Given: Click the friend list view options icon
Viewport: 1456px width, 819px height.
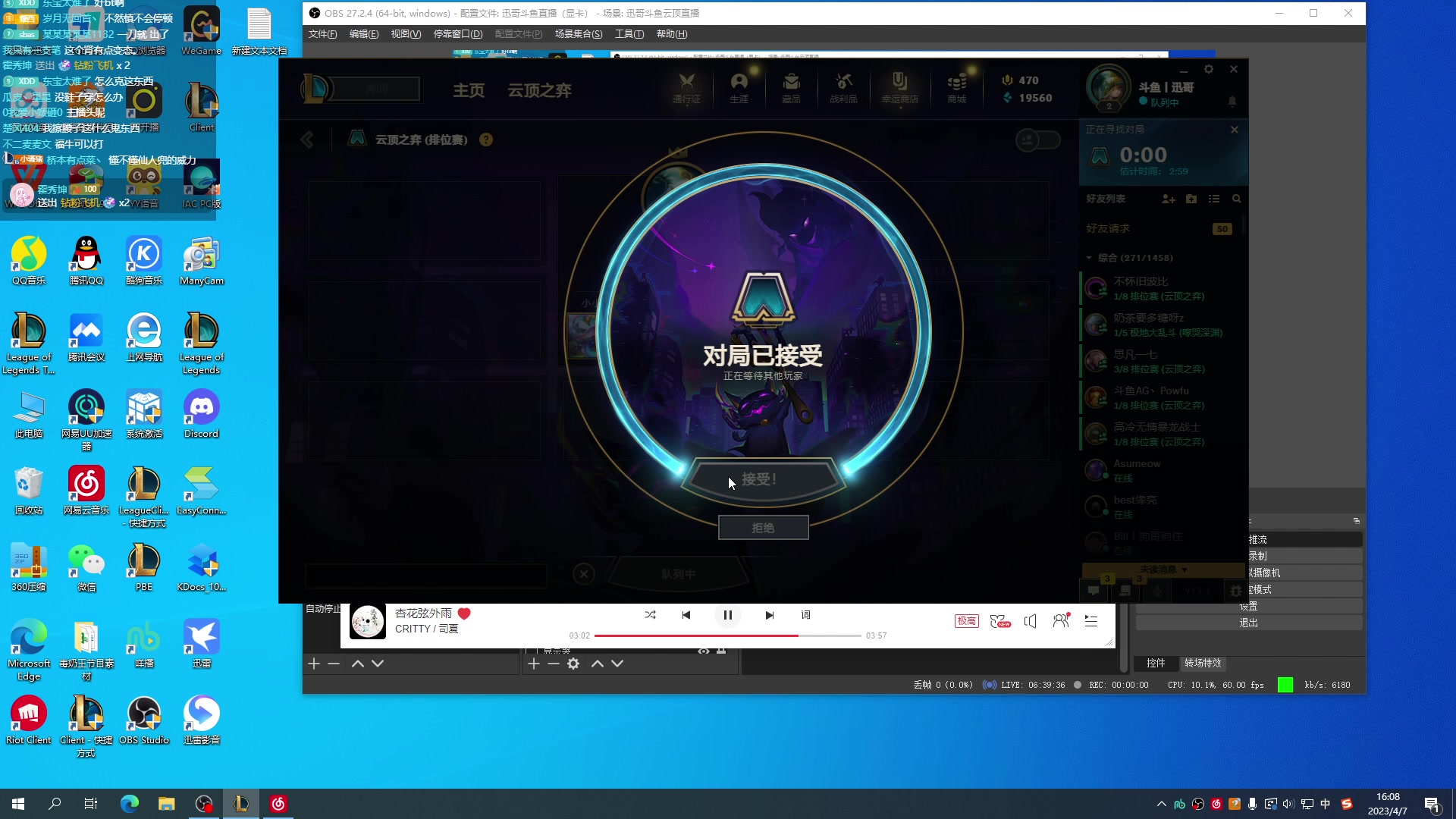Looking at the screenshot, I should pos(1214,199).
